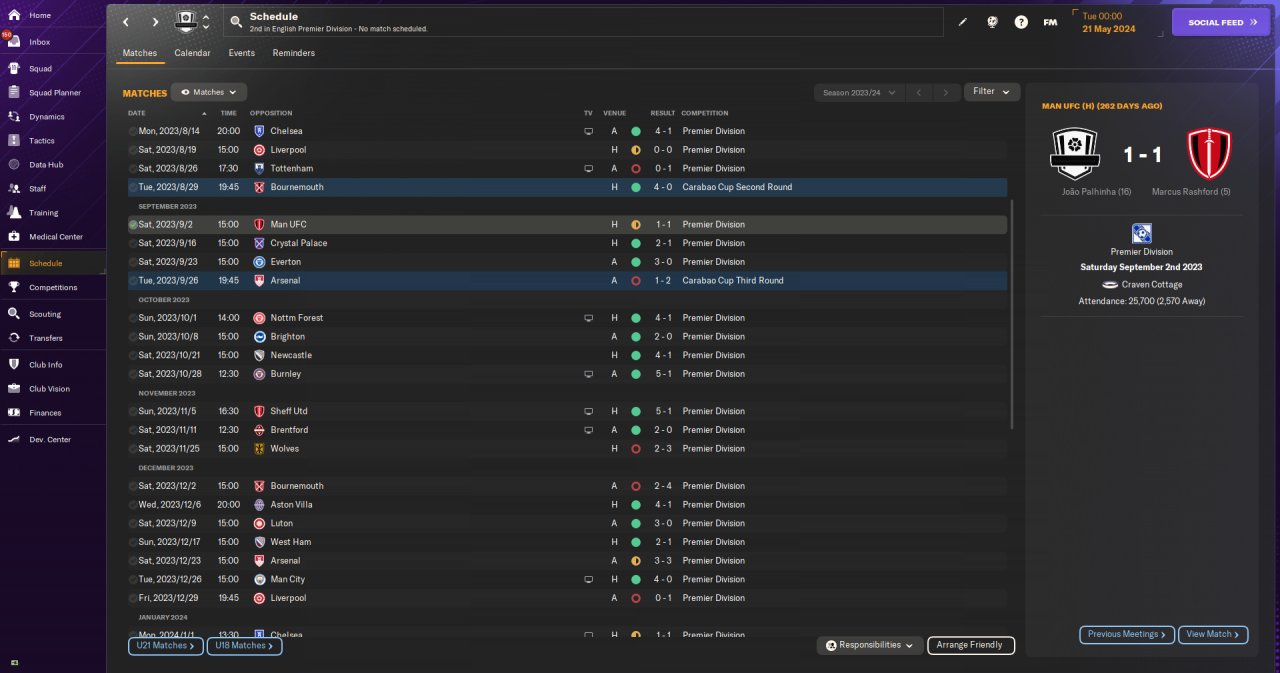Toggle the circle on the Nottm Forest row
1280x673 pixels.
(133, 318)
